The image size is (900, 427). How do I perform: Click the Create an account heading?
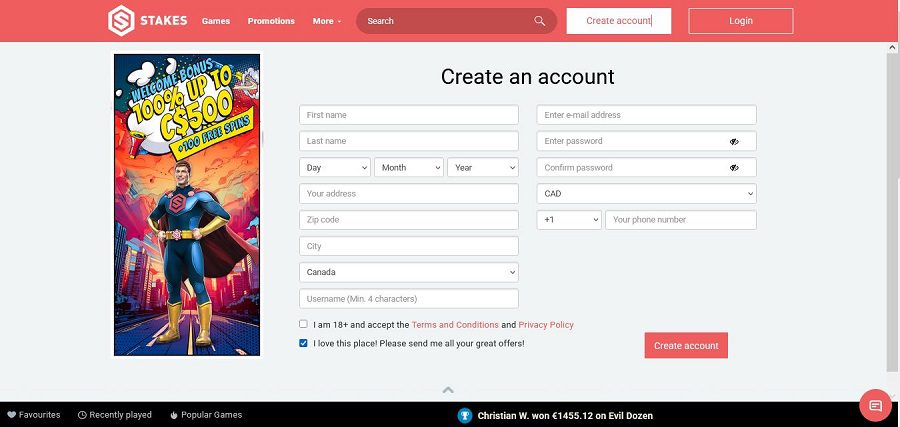tap(527, 76)
